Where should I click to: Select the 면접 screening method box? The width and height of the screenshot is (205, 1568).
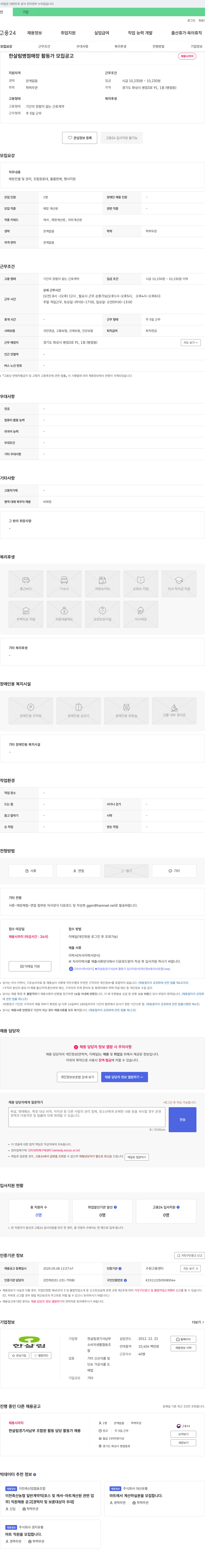point(78,871)
